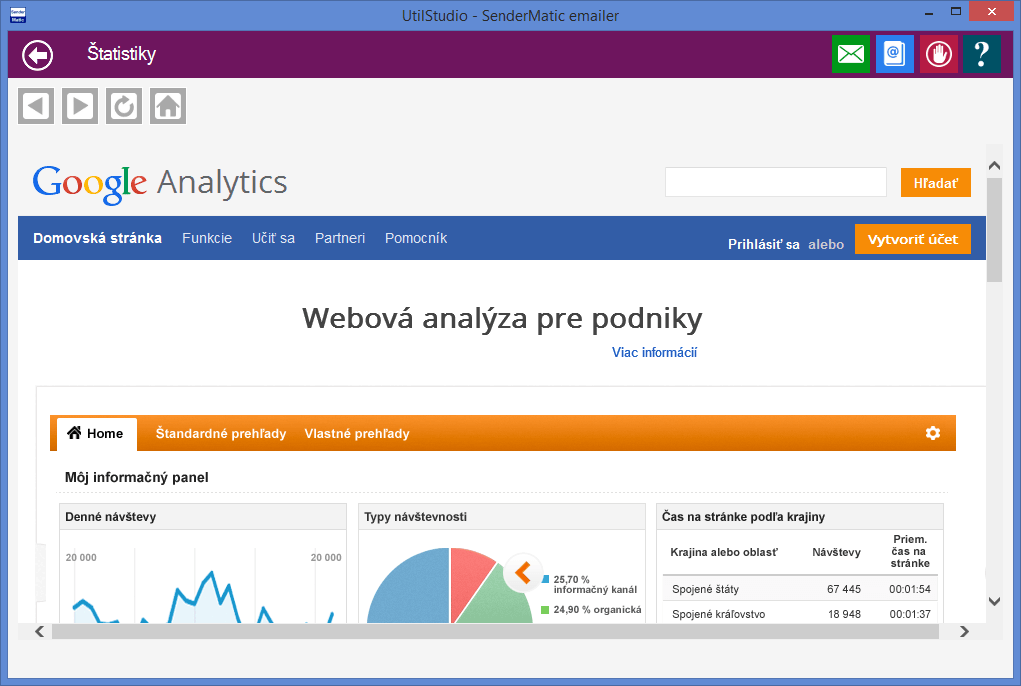Open the green email envelope icon
Screen dimensions: 1021x686
(850, 54)
